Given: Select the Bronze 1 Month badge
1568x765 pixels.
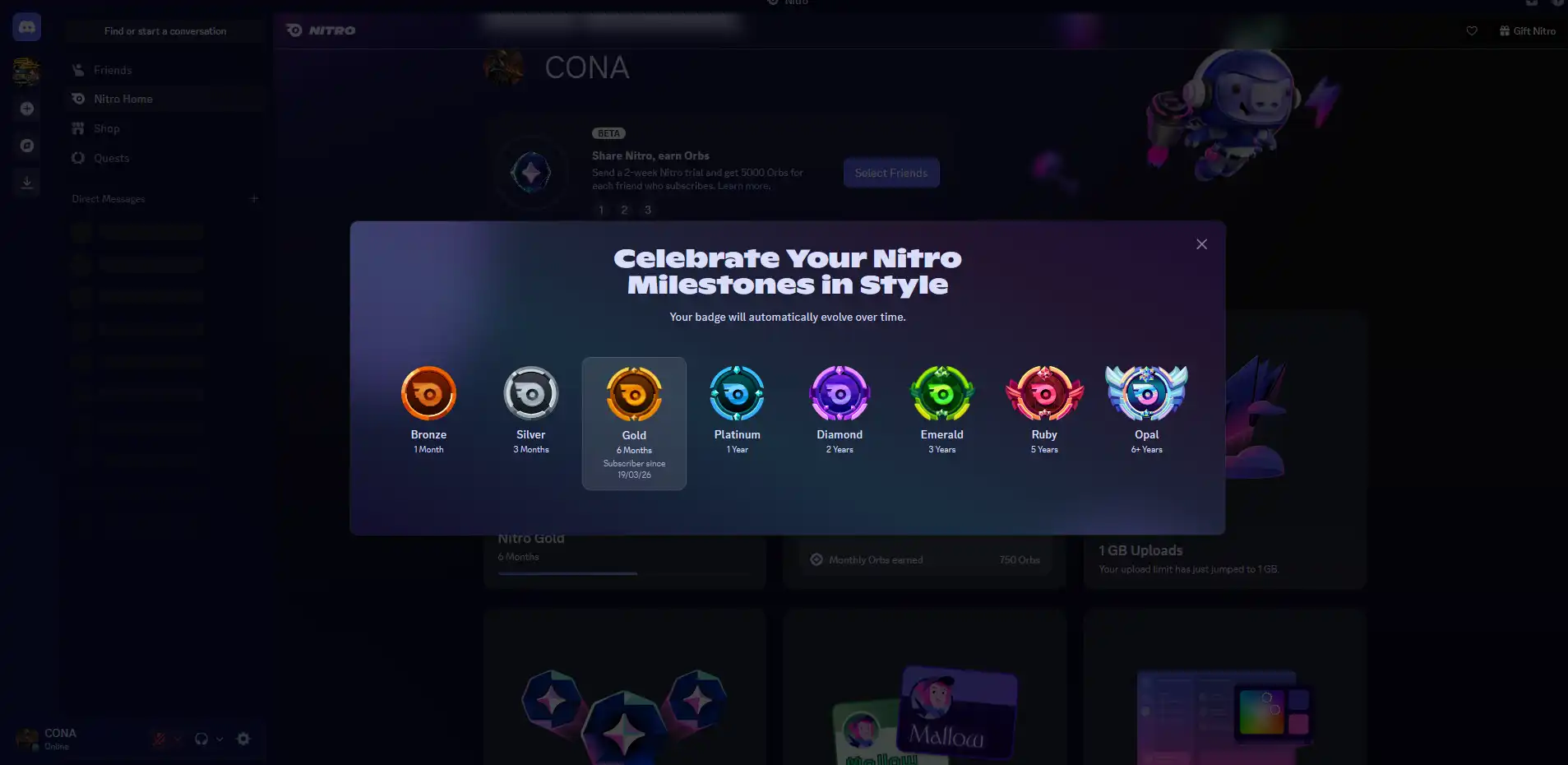Looking at the screenshot, I should pyautogui.click(x=428, y=410).
